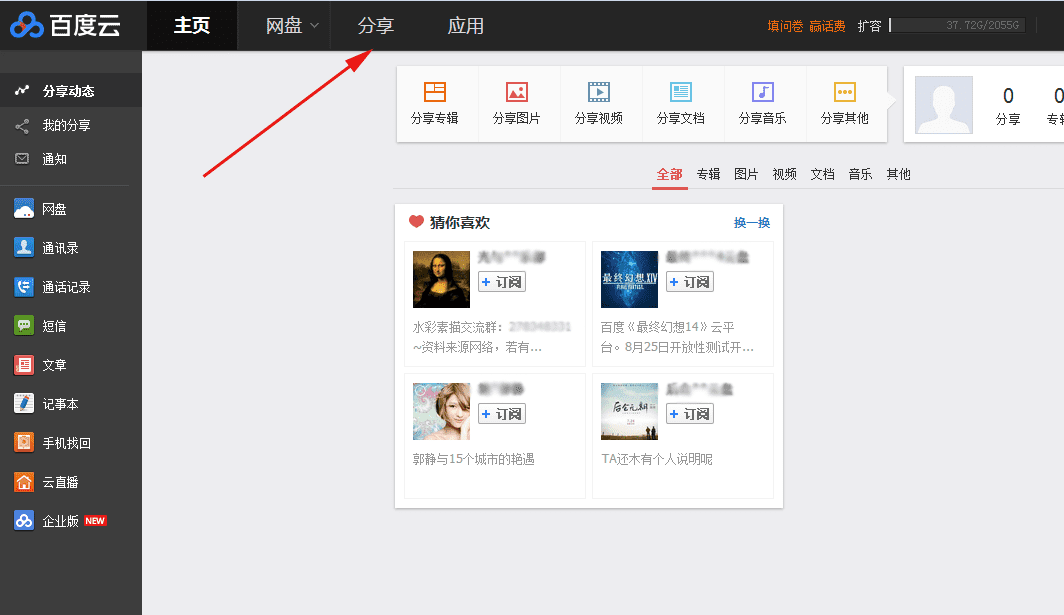Click the 分享其他 icon
This screenshot has width=1064, height=615.
[x=845, y=92]
